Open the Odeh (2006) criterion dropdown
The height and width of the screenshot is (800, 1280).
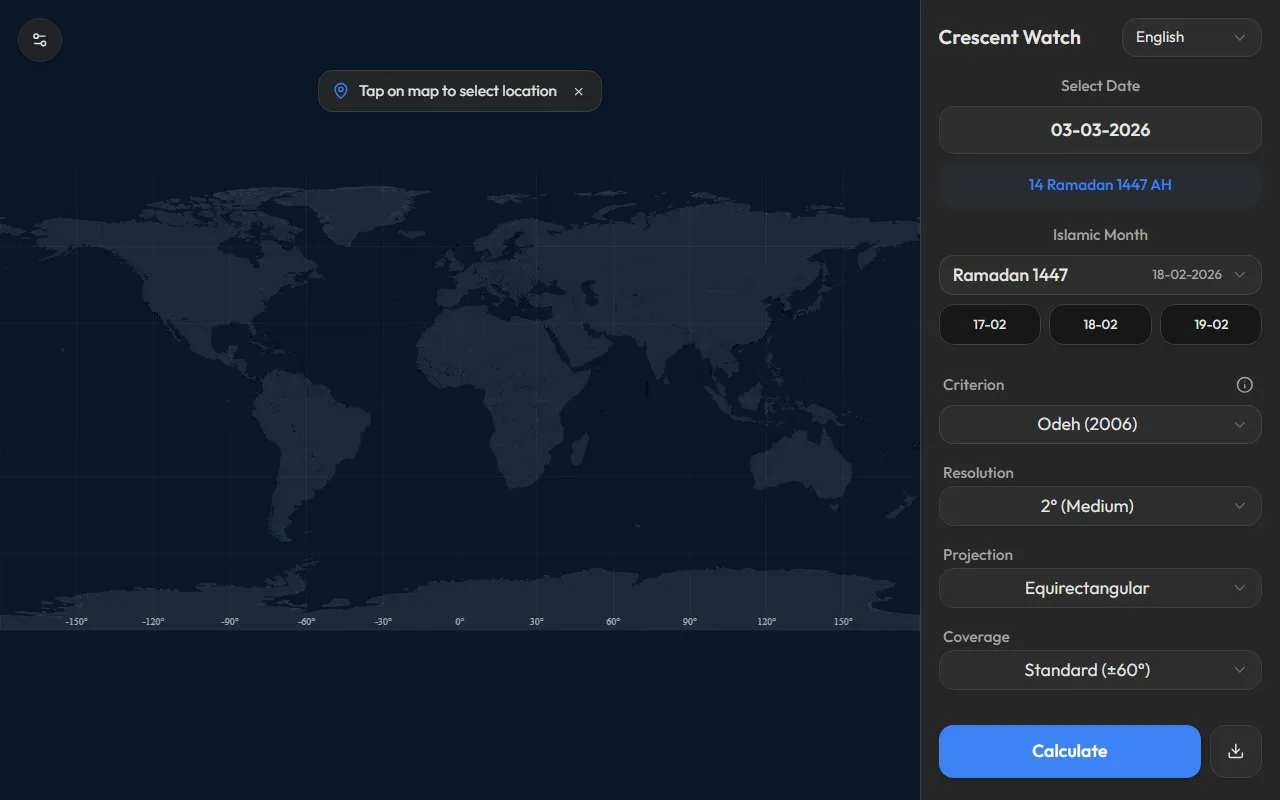(x=1100, y=424)
